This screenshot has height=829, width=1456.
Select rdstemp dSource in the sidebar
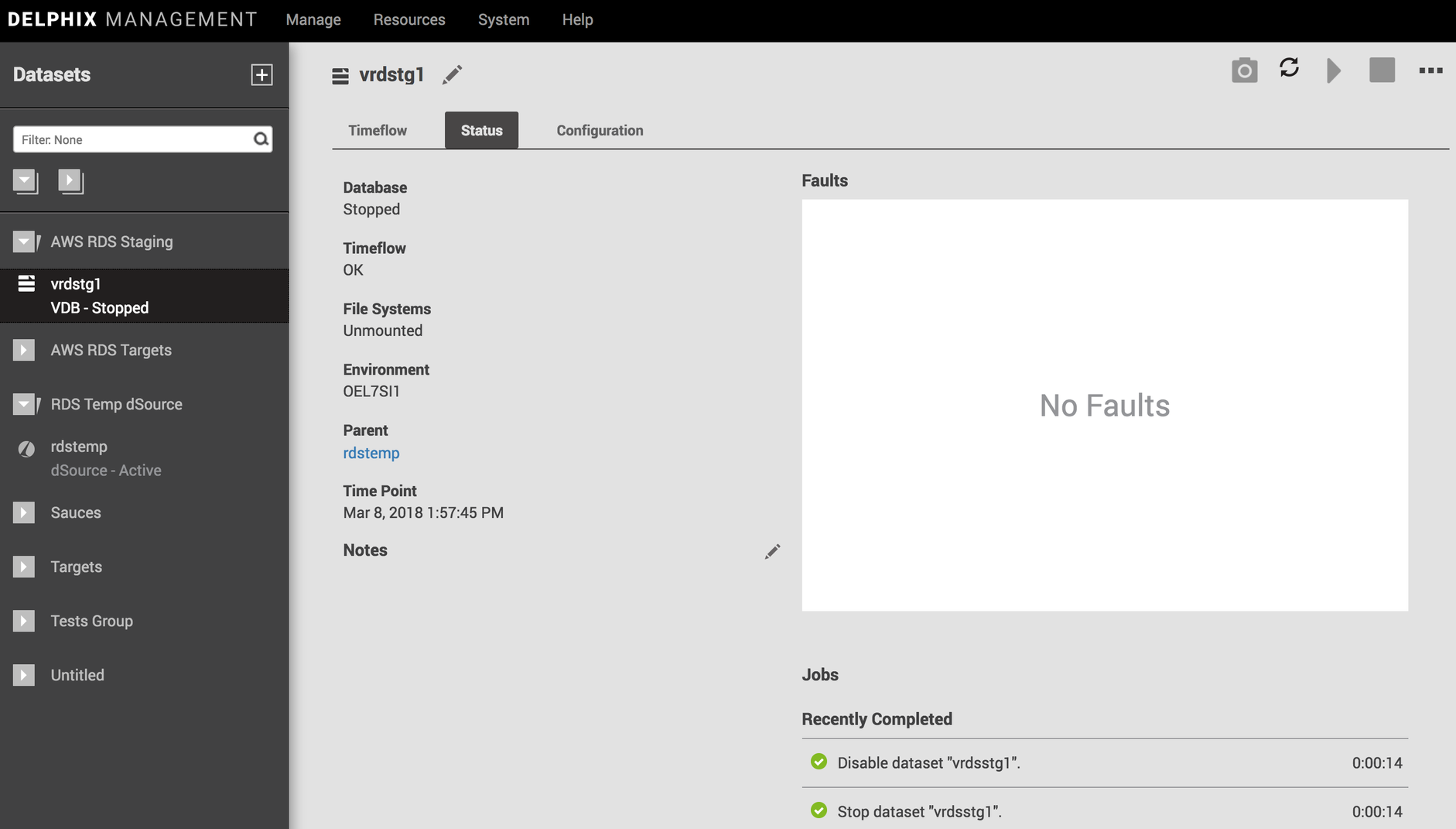point(145,458)
